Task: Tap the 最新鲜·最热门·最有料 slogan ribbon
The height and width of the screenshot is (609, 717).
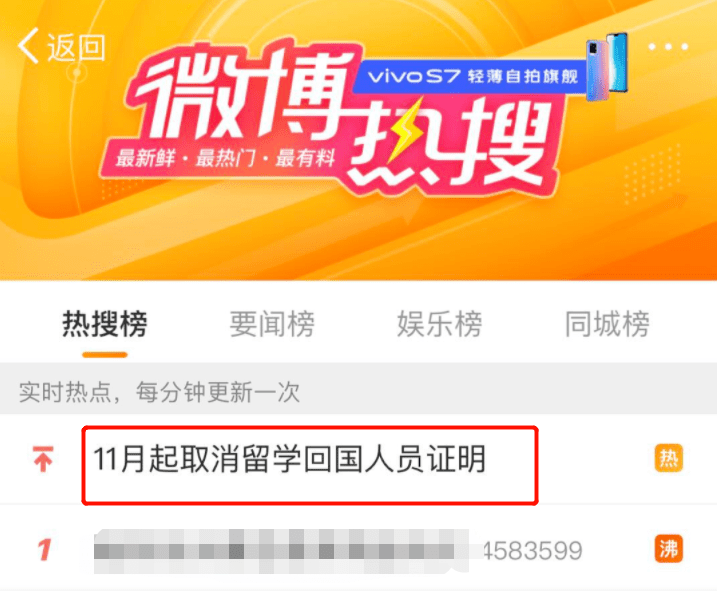Action: click(x=225, y=159)
